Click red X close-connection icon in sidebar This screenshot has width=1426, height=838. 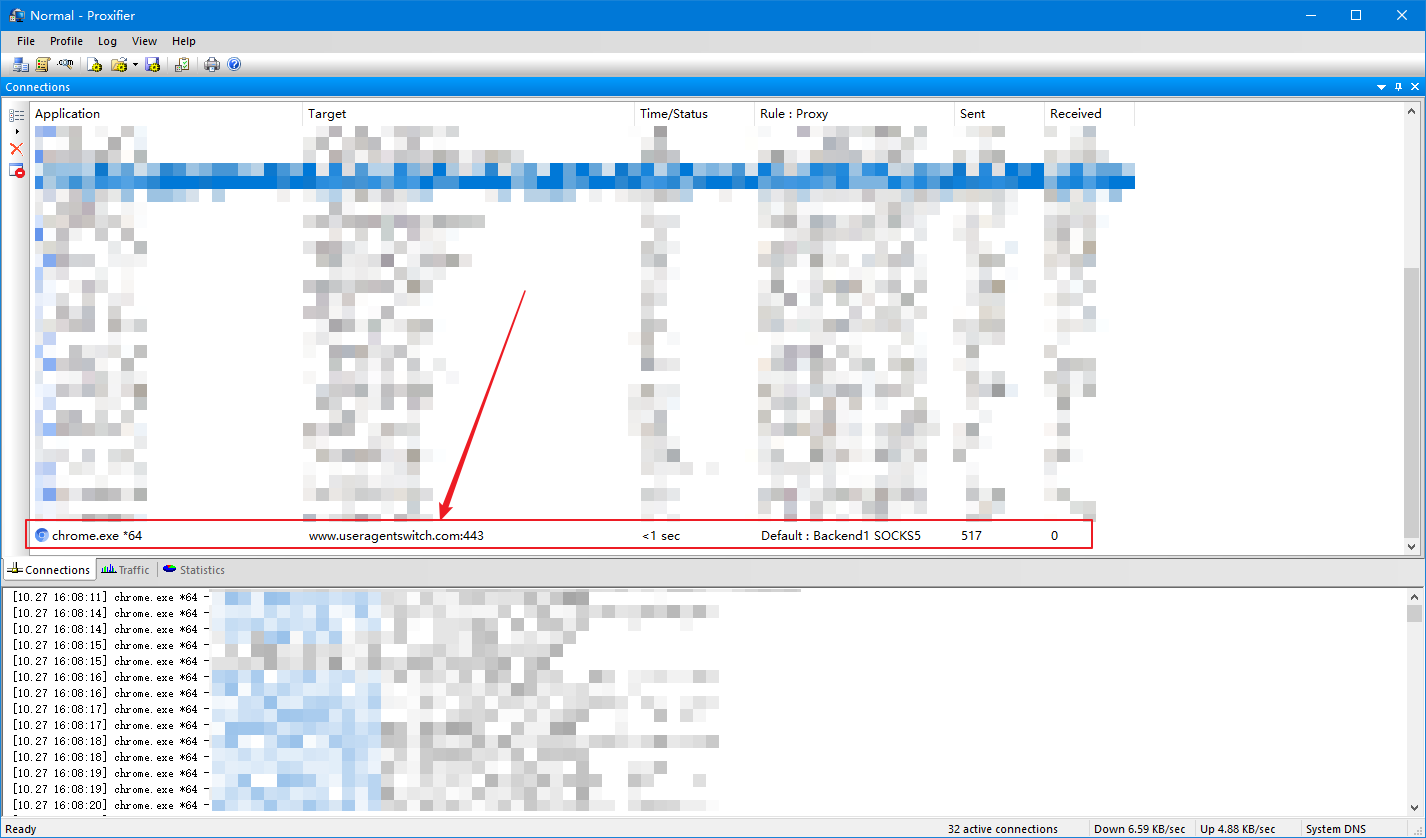pos(16,149)
